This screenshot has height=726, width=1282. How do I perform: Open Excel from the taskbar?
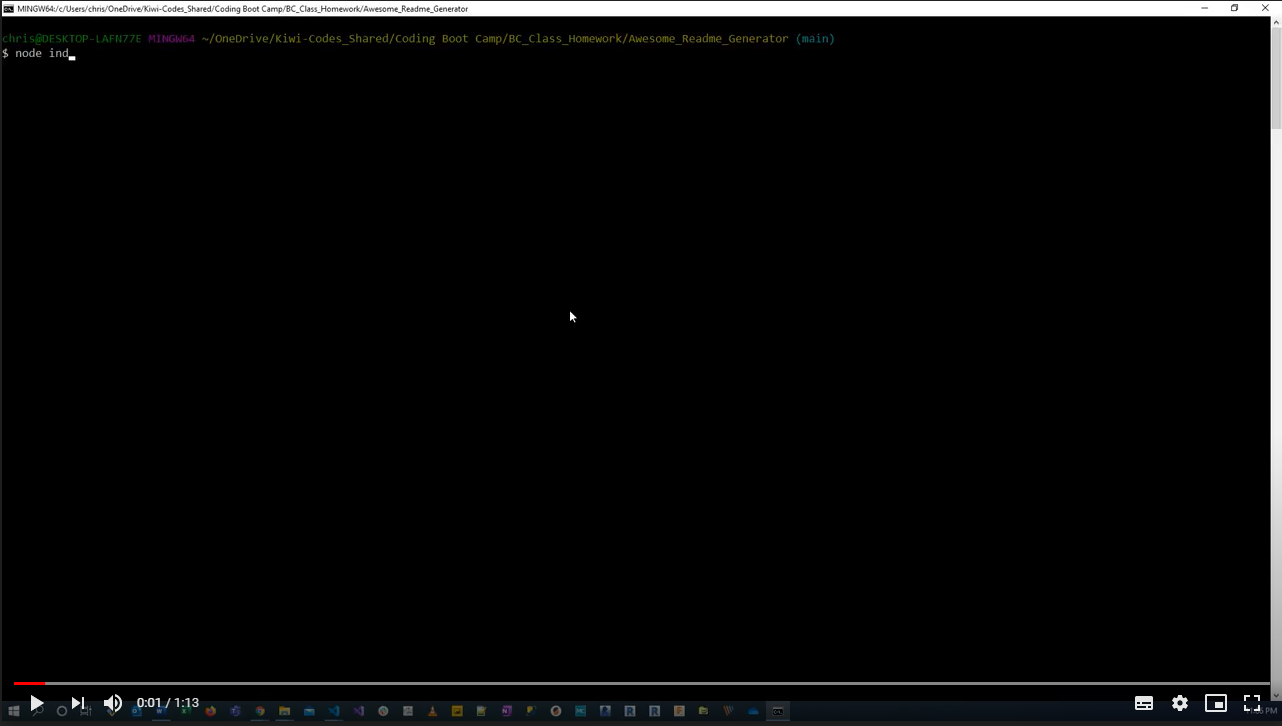185,711
